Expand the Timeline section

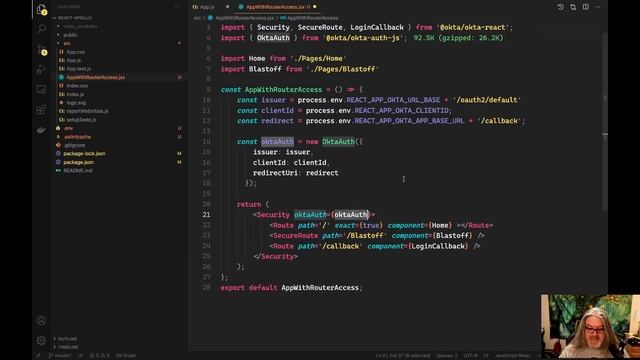(x=68, y=347)
